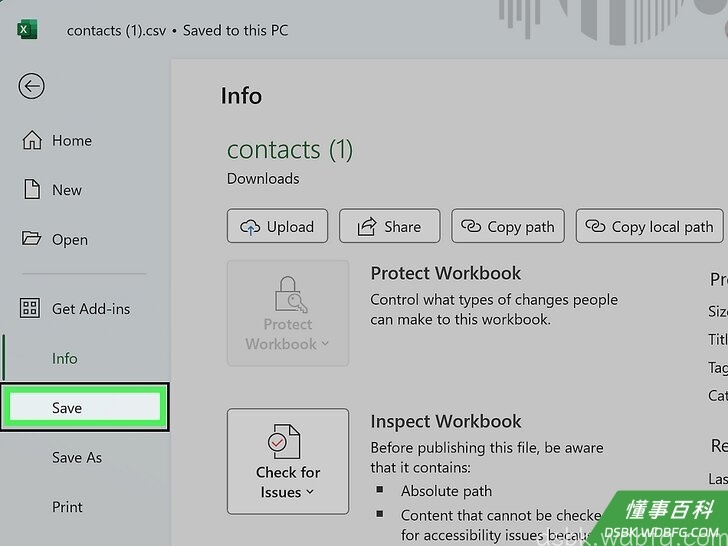This screenshot has width=728, height=546.
Task: Click the Open folder icon
Action: [31, 238]
